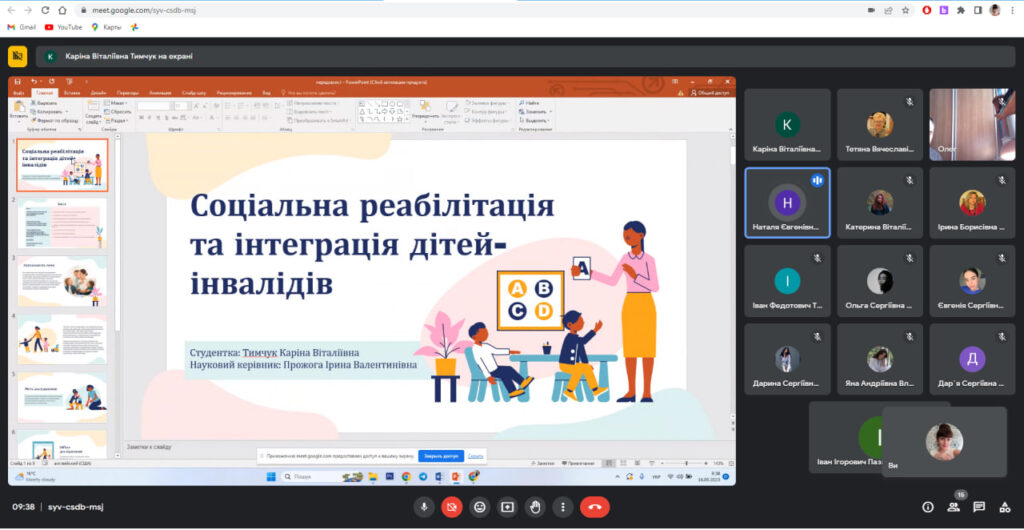1024x530 pixels.
Task: Click the present now screen icon
Action: [x=507, y=507]
